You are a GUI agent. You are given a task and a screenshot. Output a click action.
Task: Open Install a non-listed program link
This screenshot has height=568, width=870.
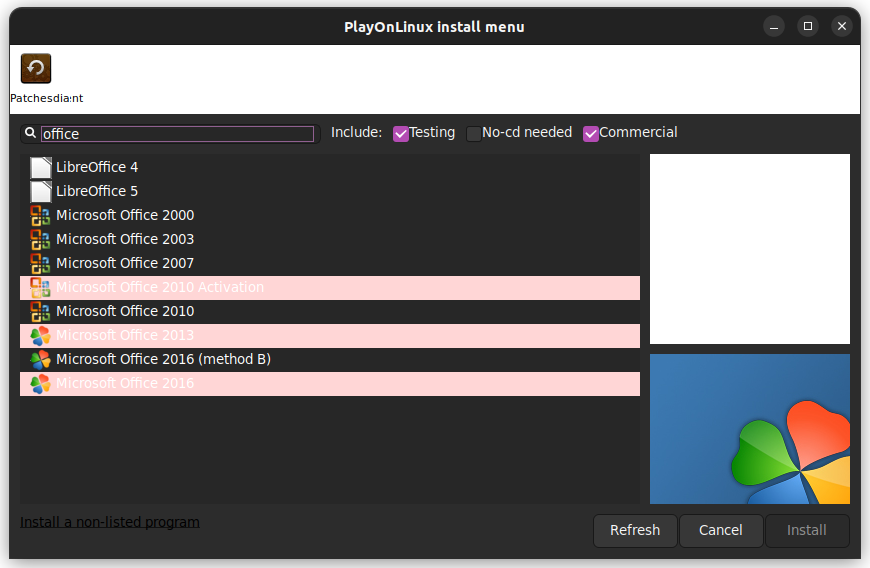coord(110,522)
